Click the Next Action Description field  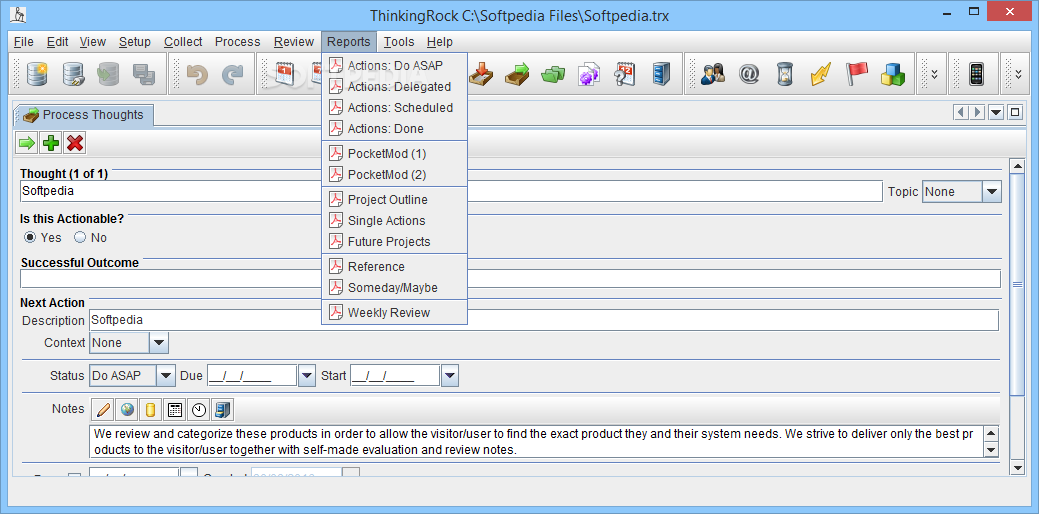tap(543, 320)
